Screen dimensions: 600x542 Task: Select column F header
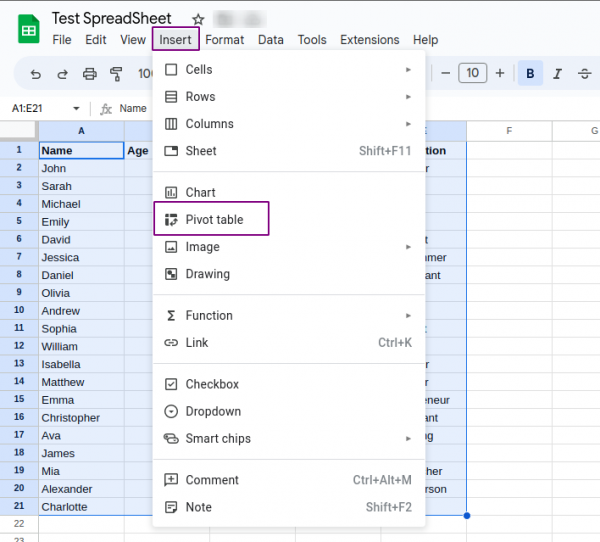[509, 131]
